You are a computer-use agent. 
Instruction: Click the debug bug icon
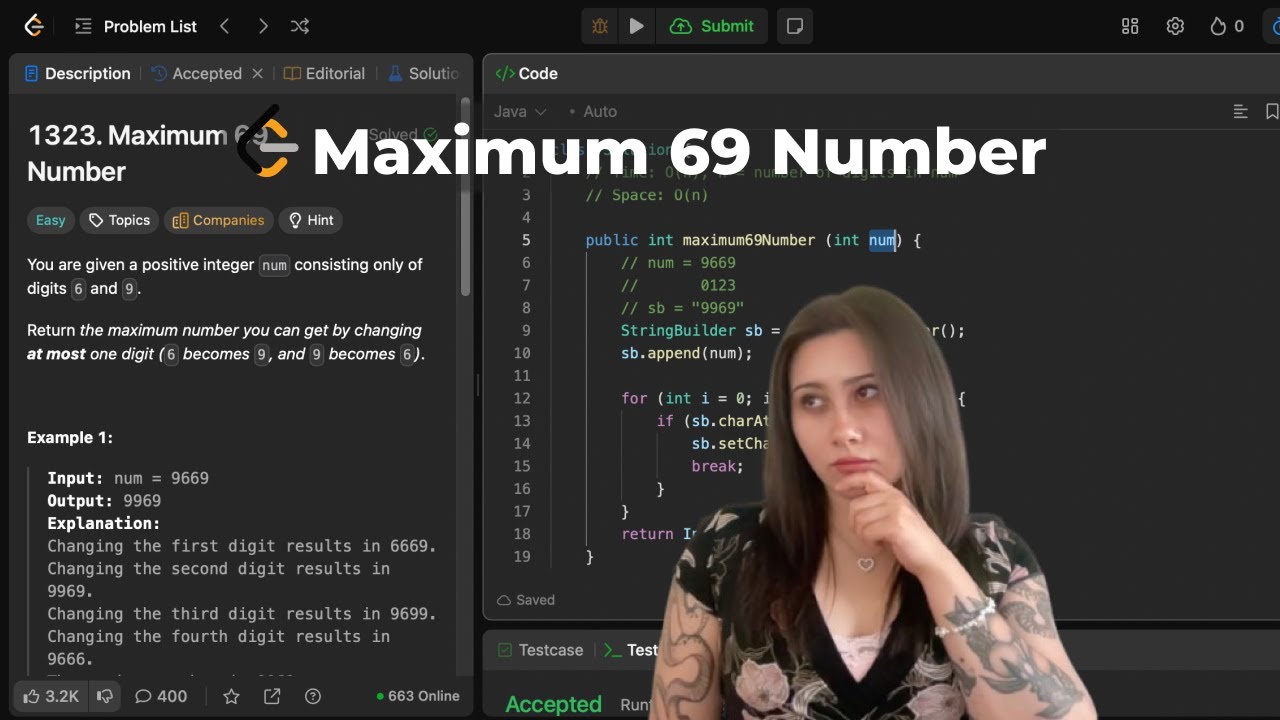coord(600,26)
